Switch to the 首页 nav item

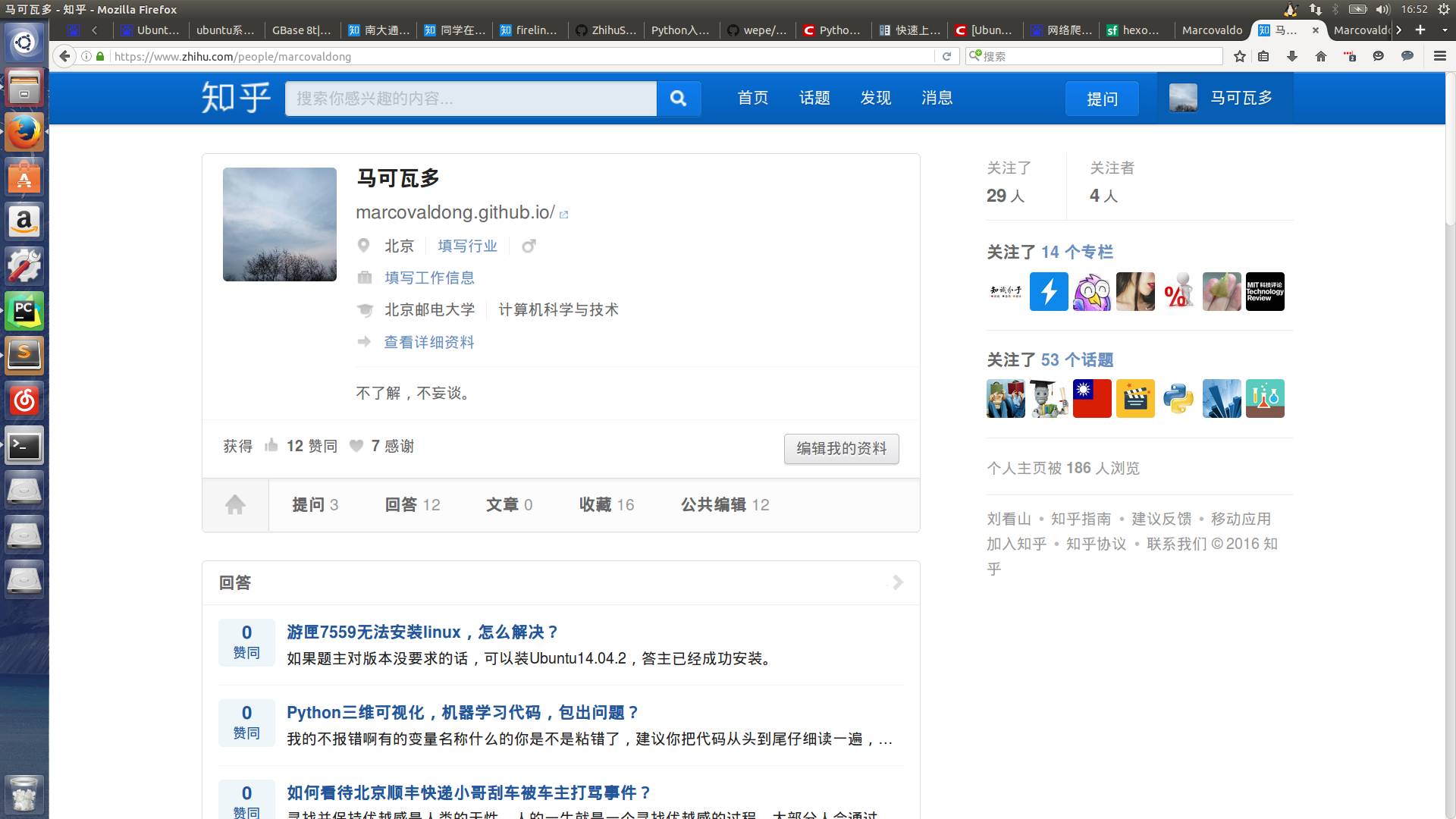[753, 98]
